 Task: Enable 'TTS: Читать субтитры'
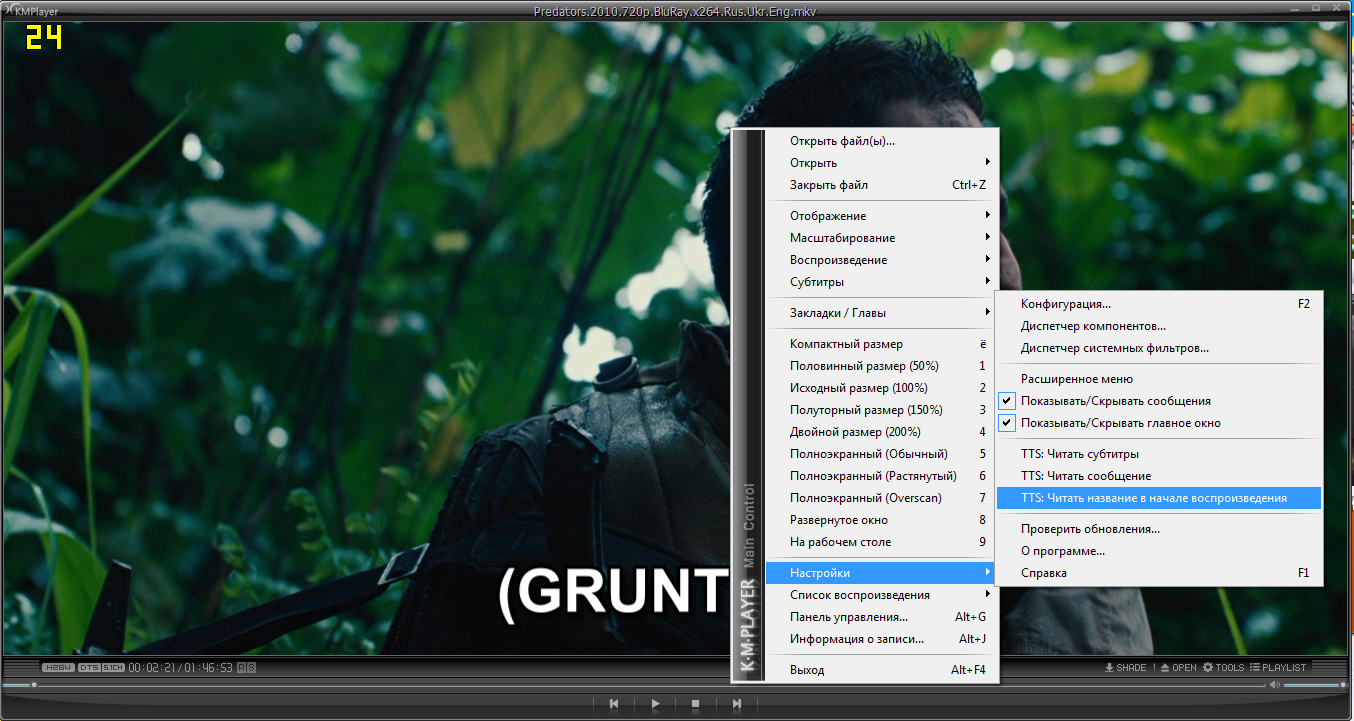tap(1159, 454)
